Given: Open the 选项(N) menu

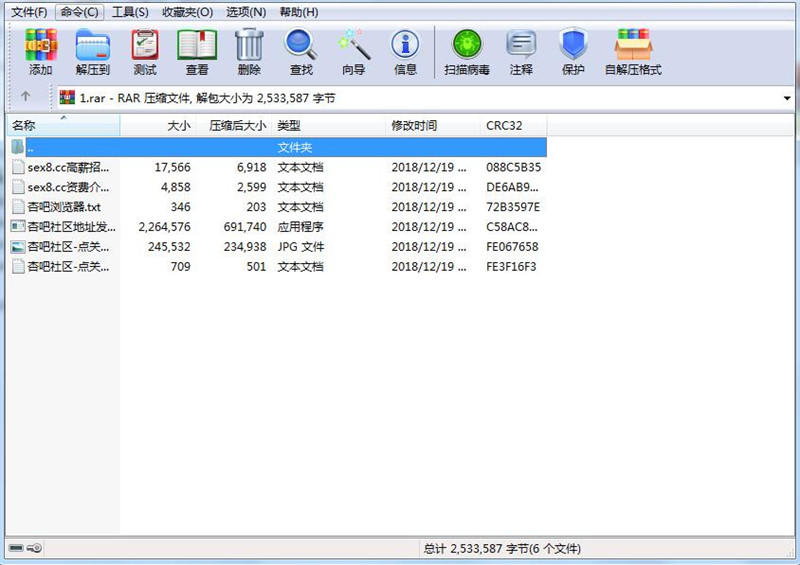Looking at the screenshot, I should pos(246,12).
